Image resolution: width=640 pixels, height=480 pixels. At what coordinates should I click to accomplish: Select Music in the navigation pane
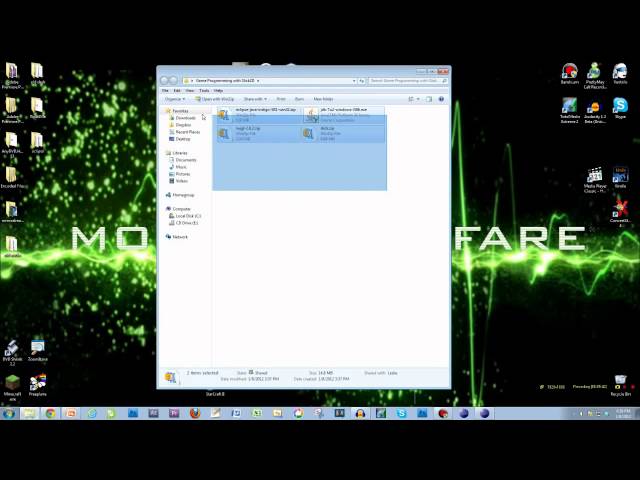click(x=181, y=167)
